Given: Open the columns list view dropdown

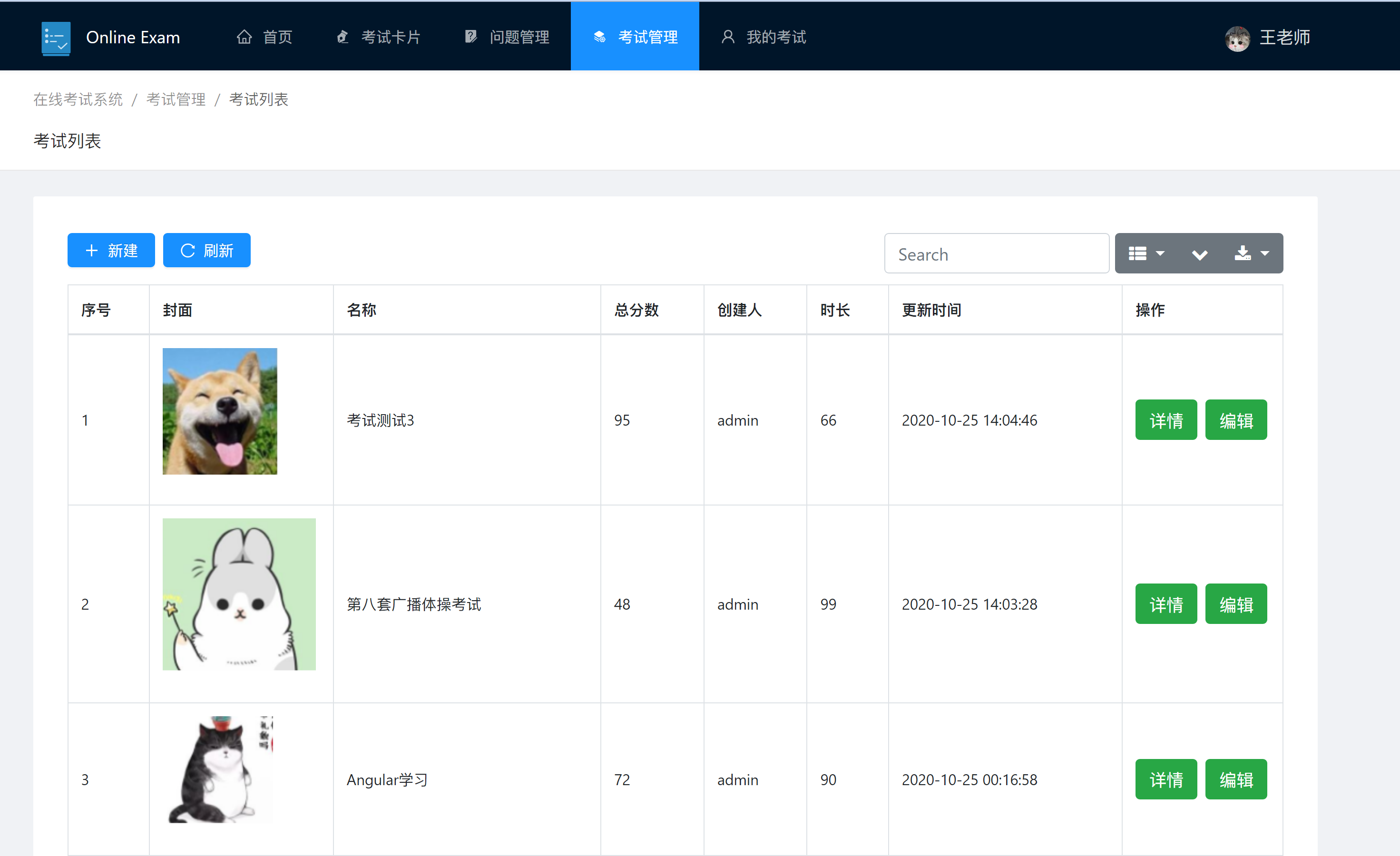Looking at the screenshot, I should 1146,253.
